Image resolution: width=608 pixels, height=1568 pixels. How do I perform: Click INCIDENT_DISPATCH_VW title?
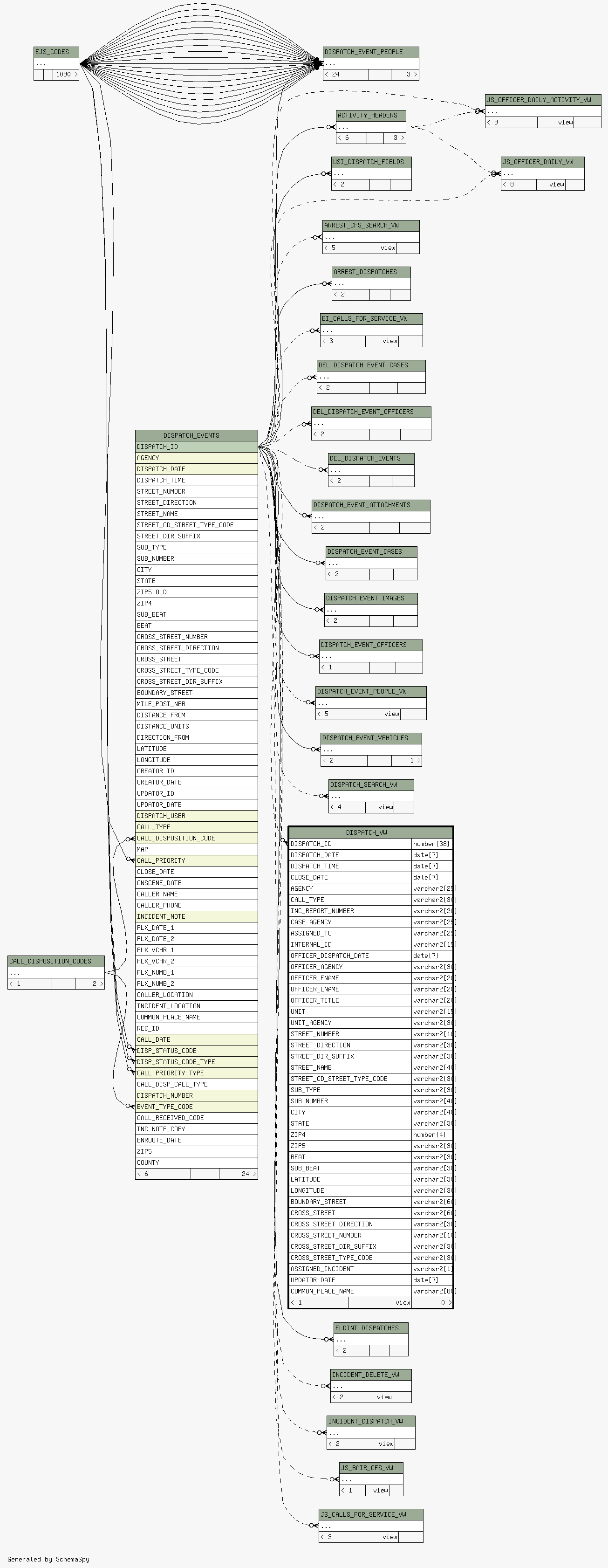(x=371, y=1421)
